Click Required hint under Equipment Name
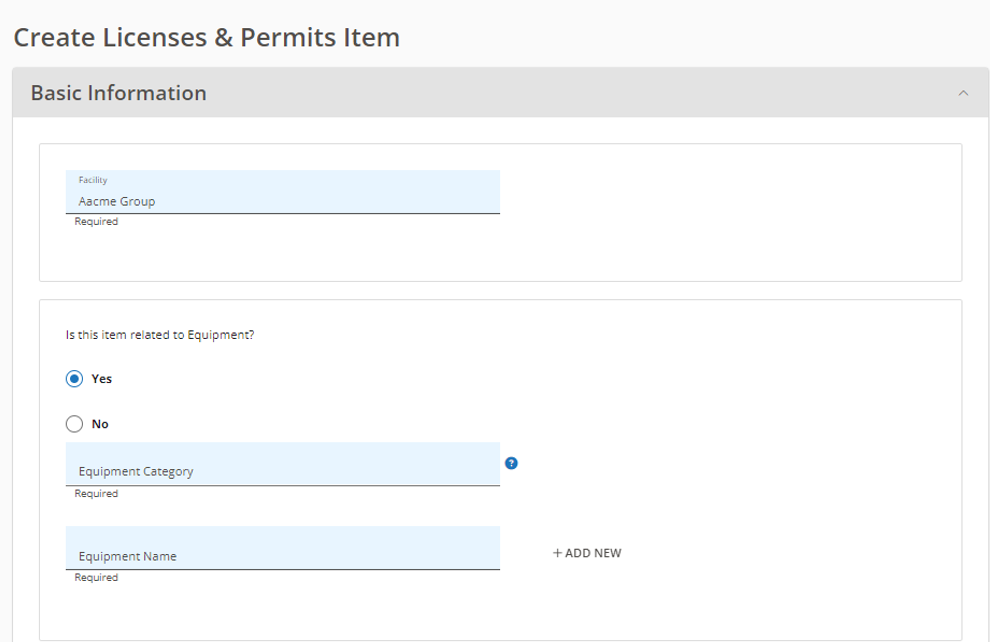 (96, 578)
